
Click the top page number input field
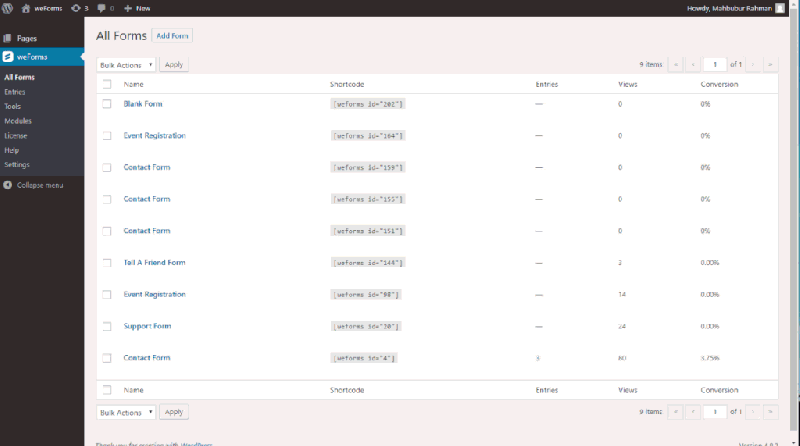pos(715,64)
